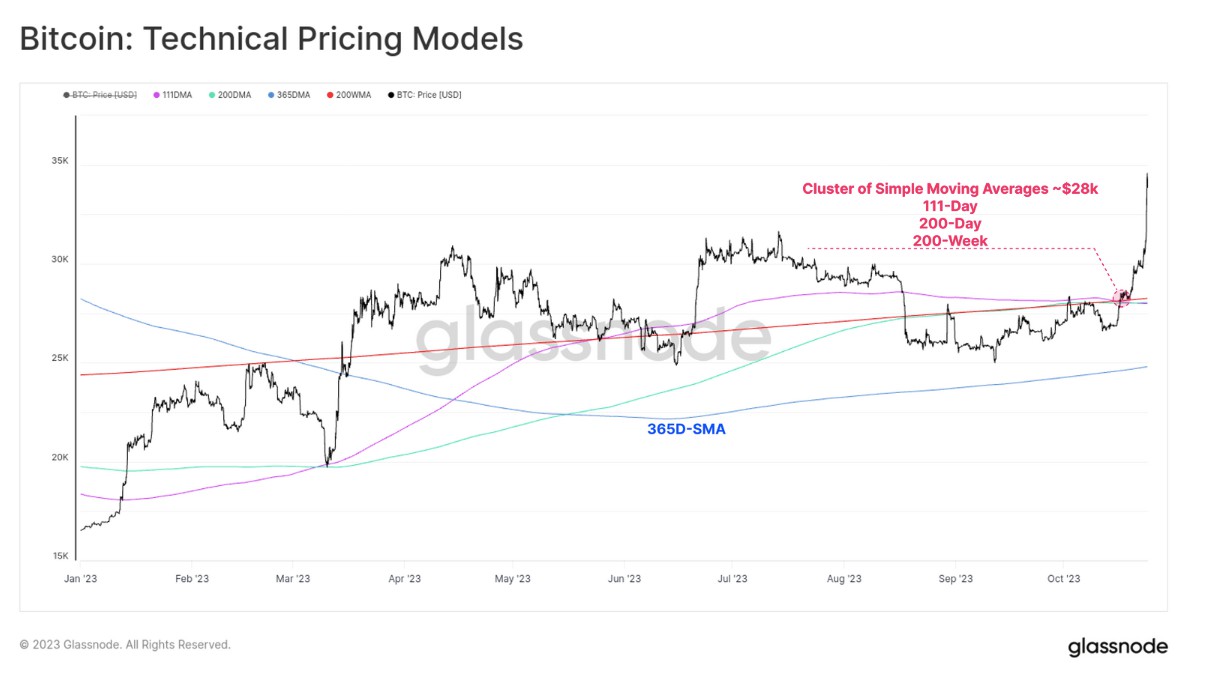Click the green 200DMA legend dot
1205x678 pixels.
(212, 95)
